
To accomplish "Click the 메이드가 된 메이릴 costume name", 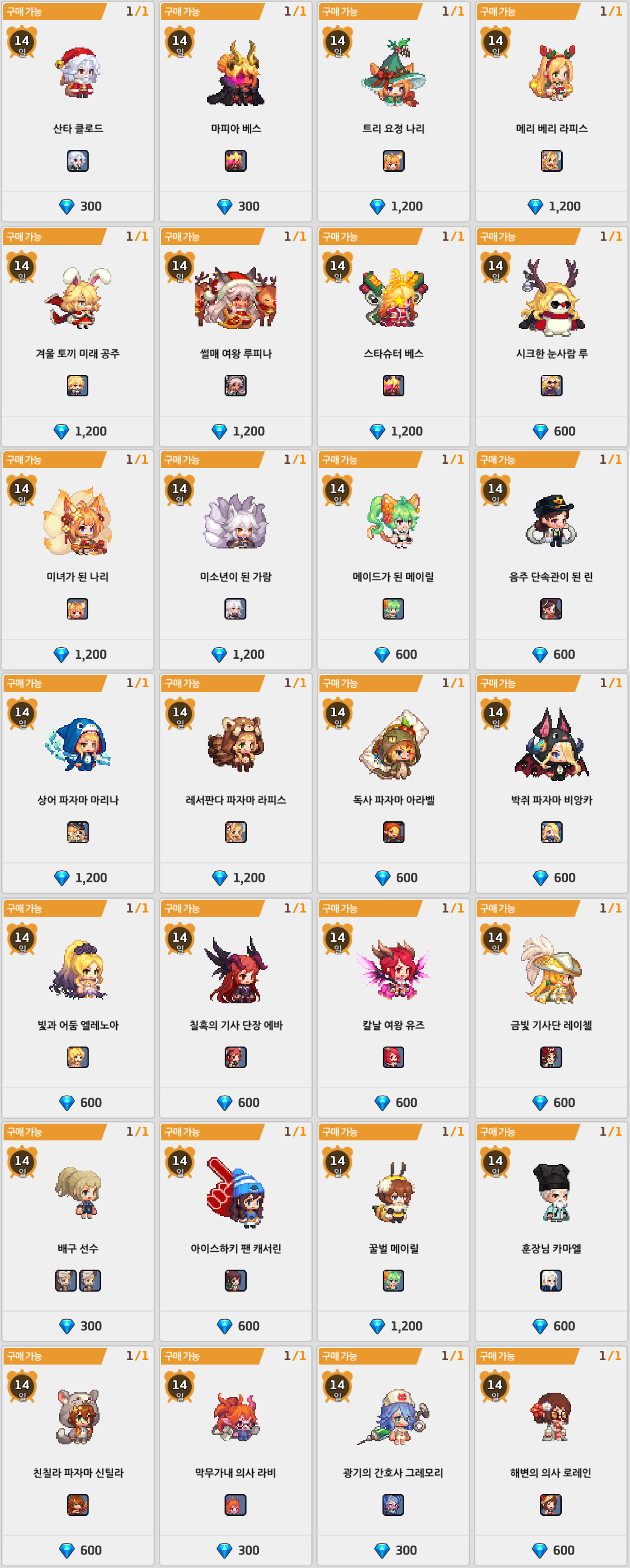I will [x=393, y=576].
